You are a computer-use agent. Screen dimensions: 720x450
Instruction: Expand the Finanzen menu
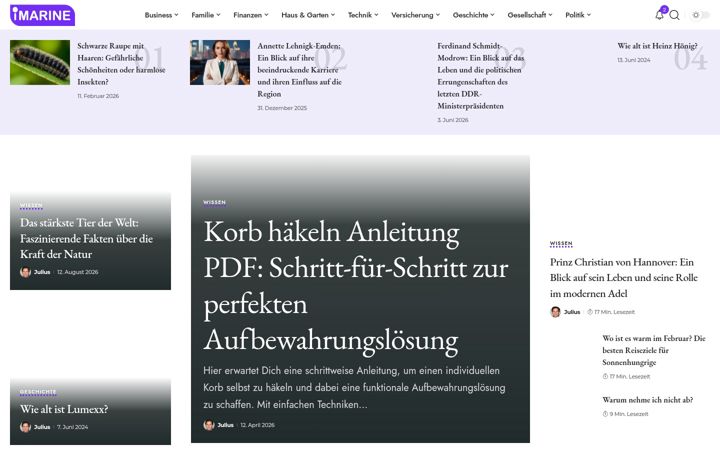(x=251, y=15)
